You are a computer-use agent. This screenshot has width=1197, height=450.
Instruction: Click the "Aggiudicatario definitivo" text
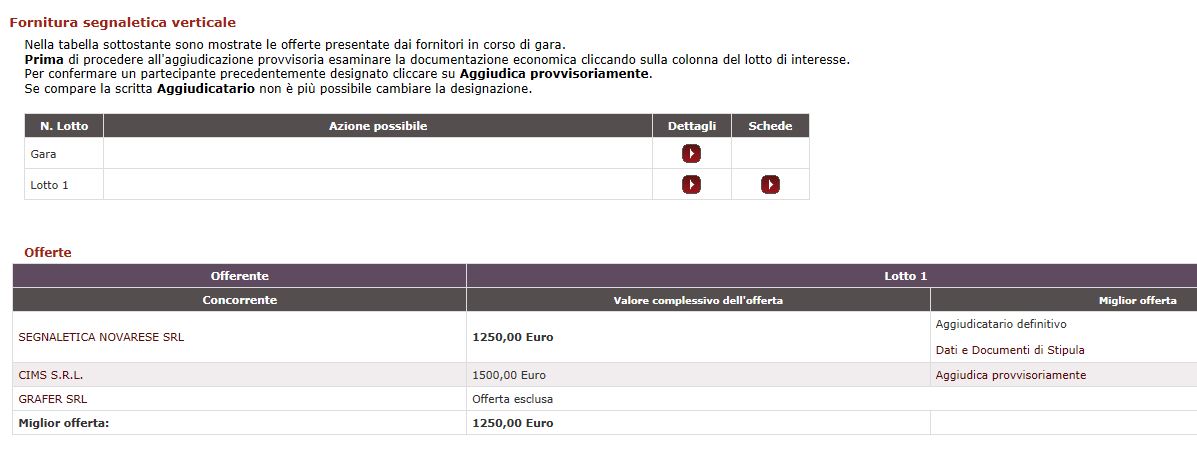point(1001,324)
